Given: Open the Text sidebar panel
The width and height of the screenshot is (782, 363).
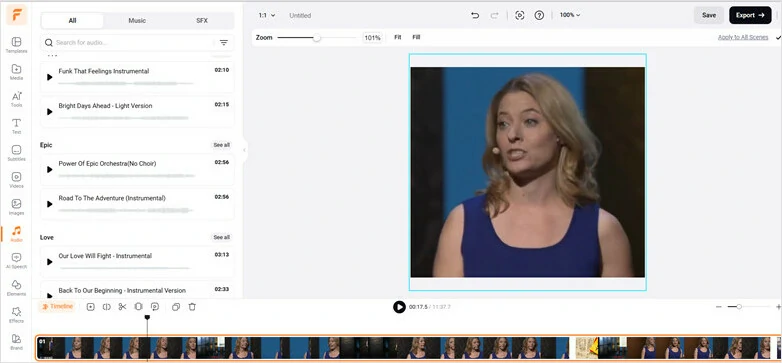Looking at the screenshot, I should pos(16,126).
